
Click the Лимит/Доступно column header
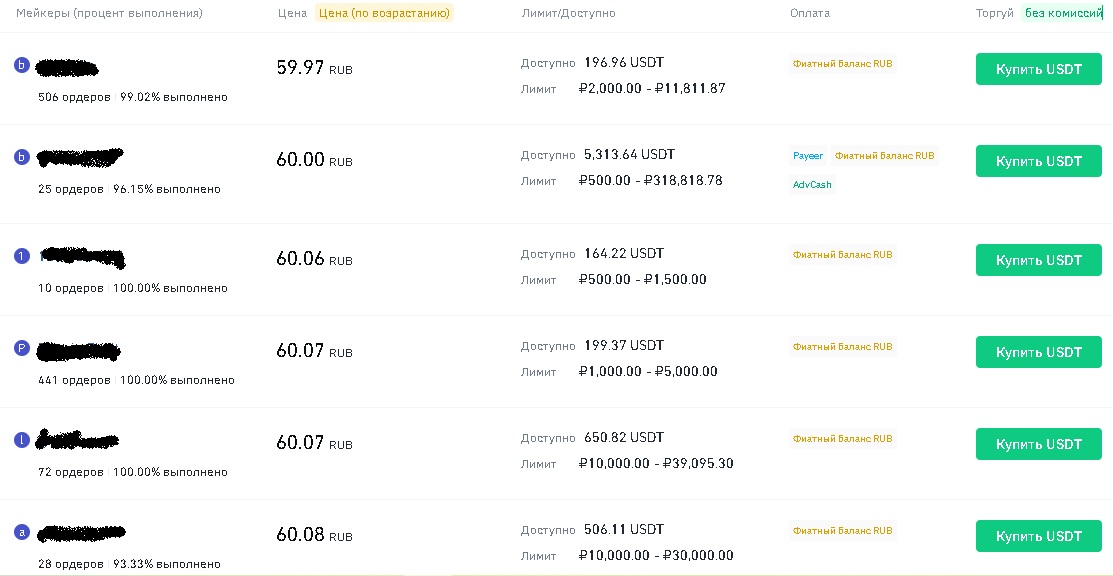(x=568, y=13)
